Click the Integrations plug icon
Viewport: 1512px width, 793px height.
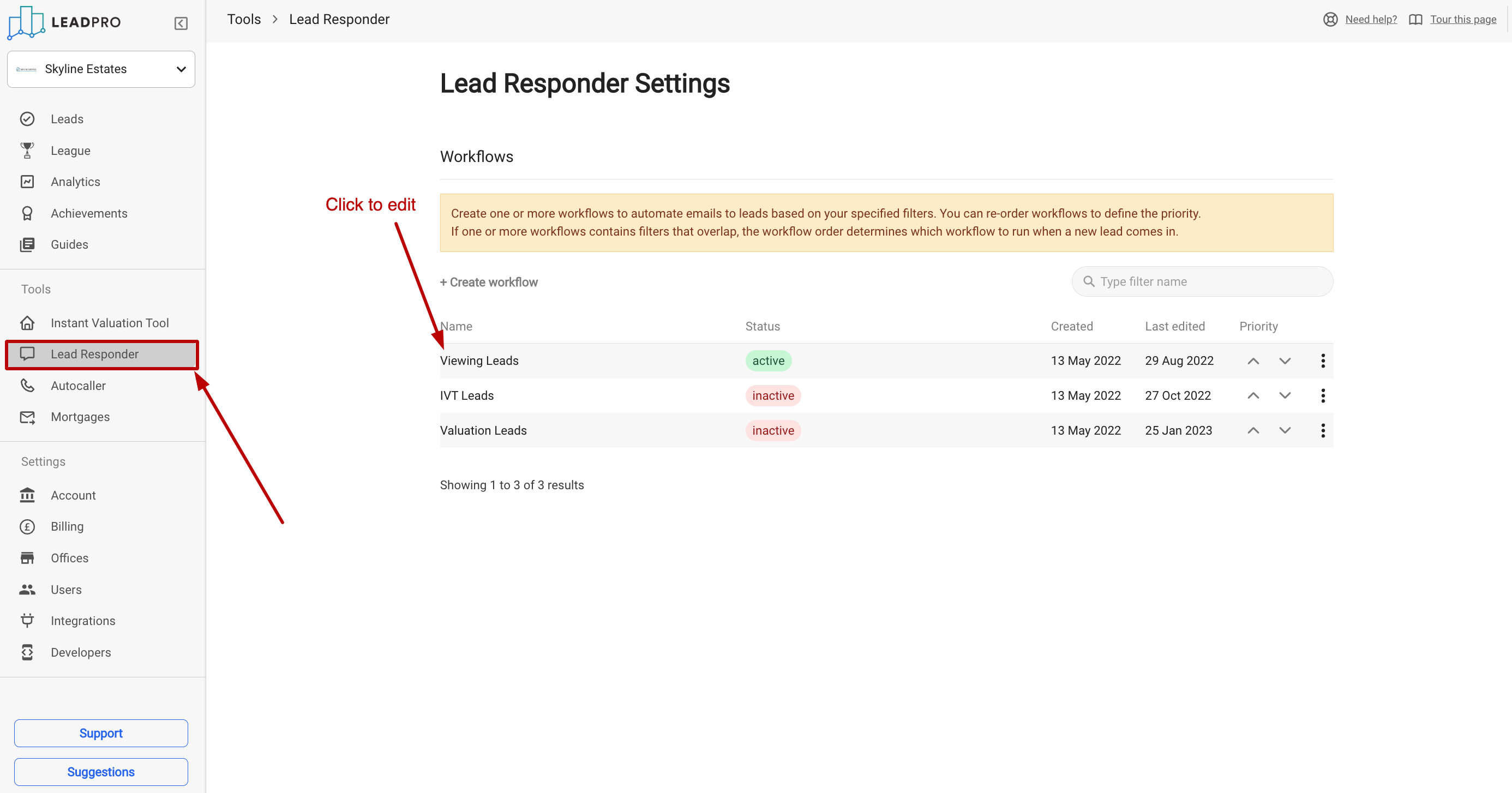[x=27, y=621]
